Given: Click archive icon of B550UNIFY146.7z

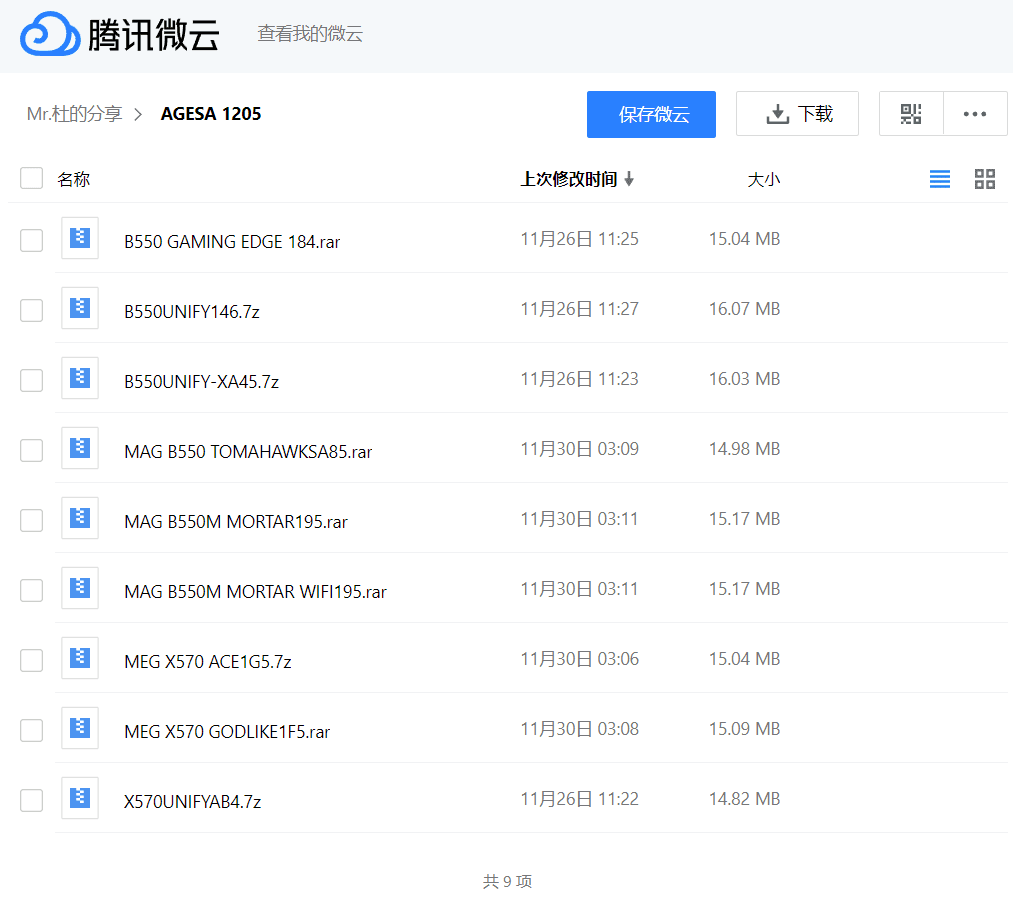Looking at the screenshot, I should [80, 308].
